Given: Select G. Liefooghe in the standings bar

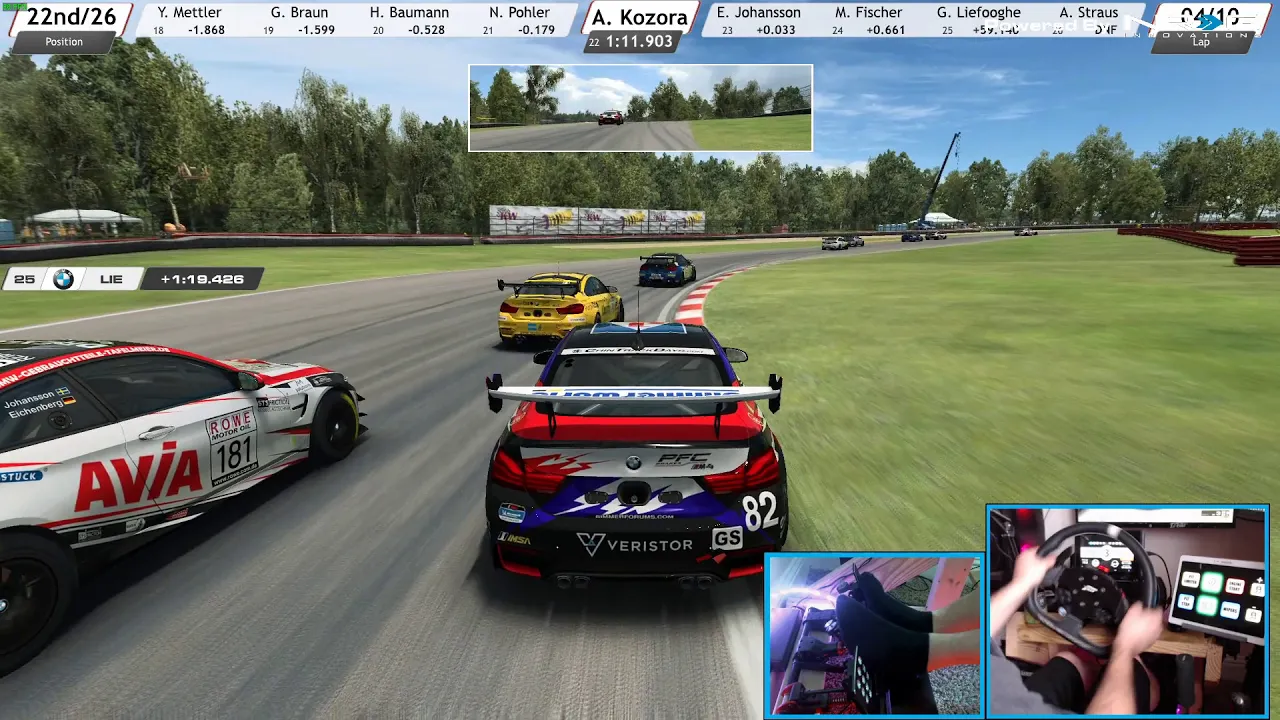Looking at the screenshot, I should [x=979, y=13].
